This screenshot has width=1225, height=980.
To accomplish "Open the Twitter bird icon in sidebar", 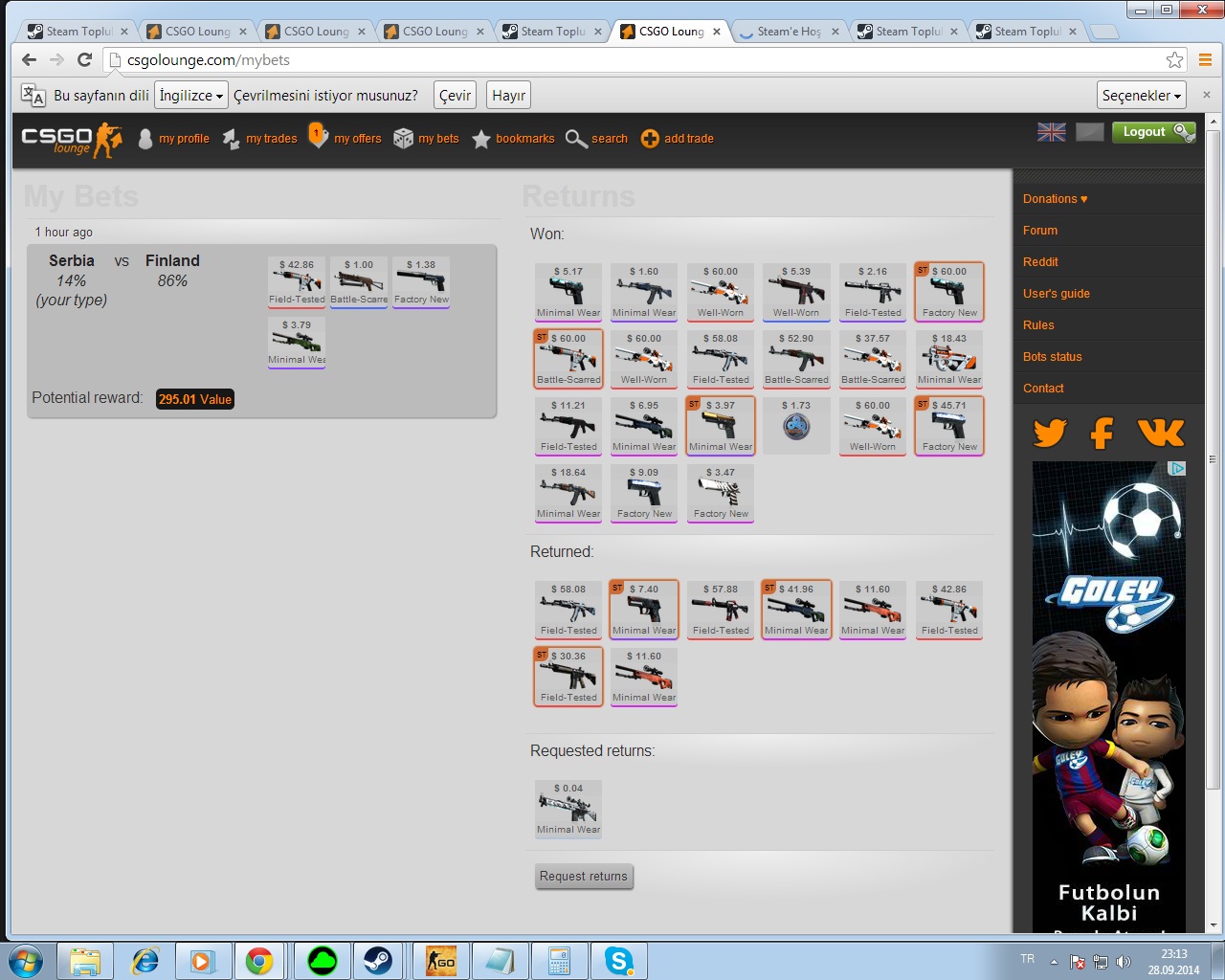I will (1050, 433).
